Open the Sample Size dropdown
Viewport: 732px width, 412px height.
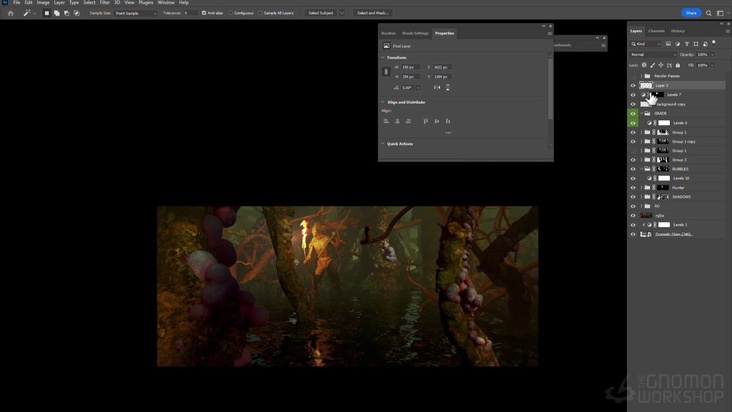tap(136, 13)
